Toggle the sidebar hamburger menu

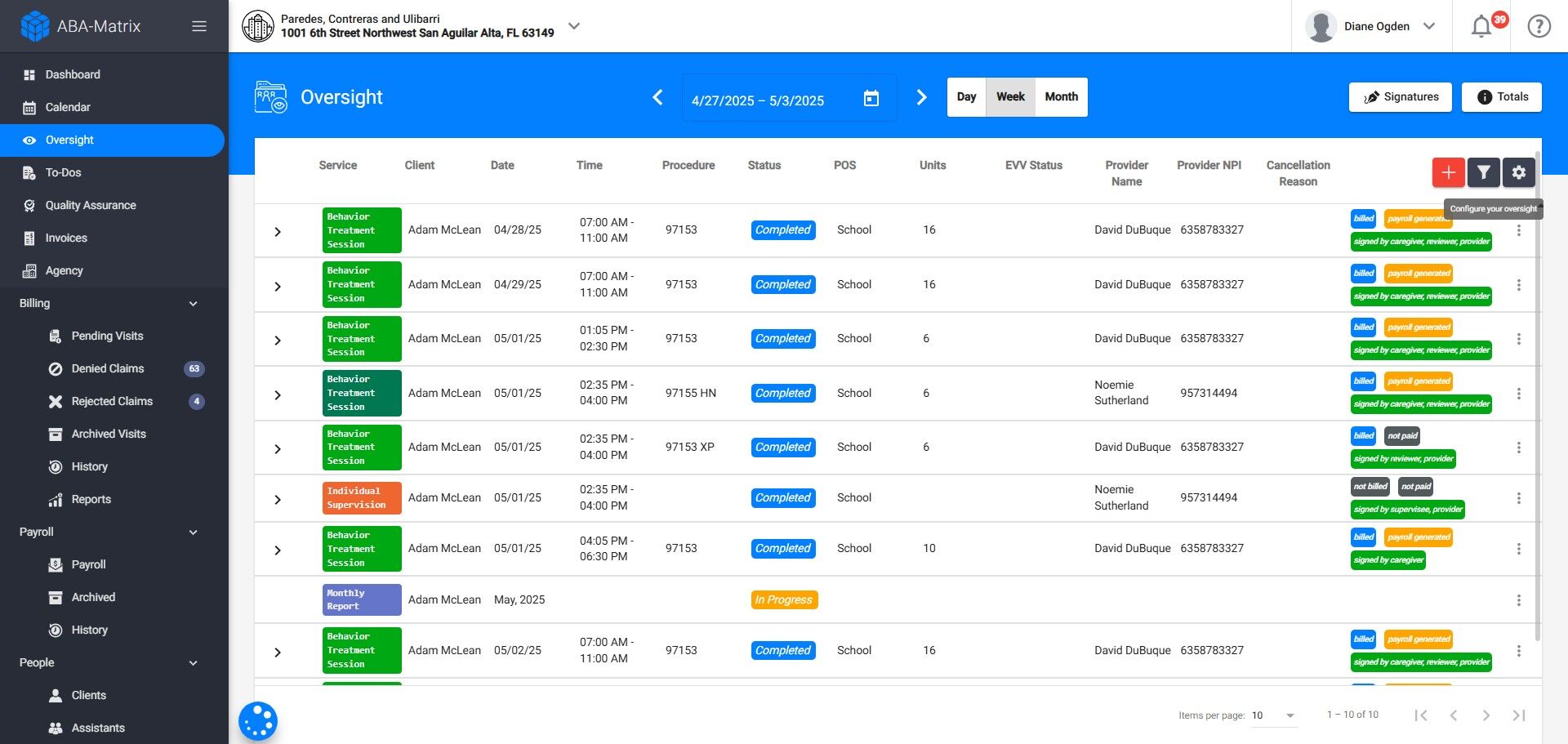tap(199, 26)
